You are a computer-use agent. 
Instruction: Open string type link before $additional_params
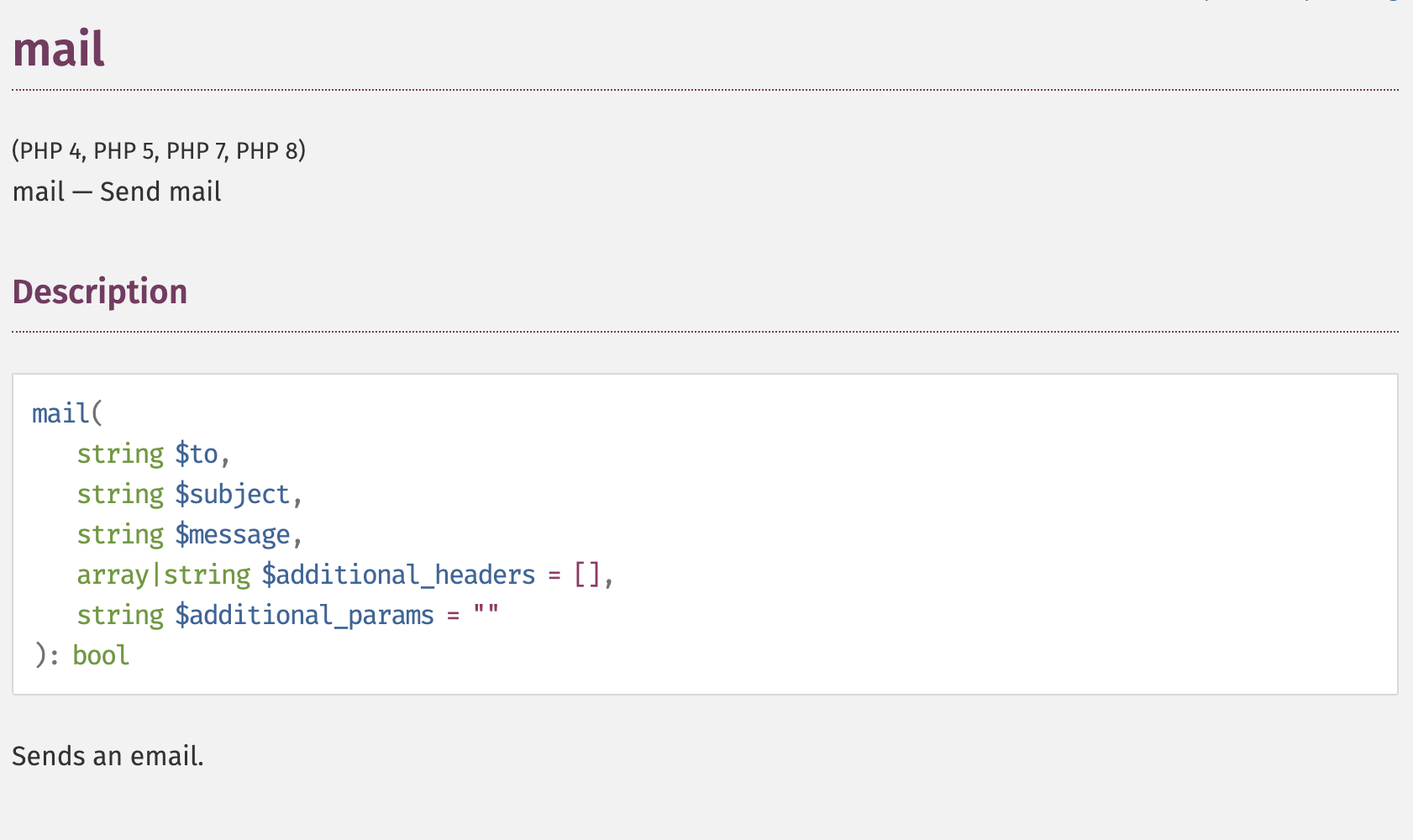click(120, 615)
